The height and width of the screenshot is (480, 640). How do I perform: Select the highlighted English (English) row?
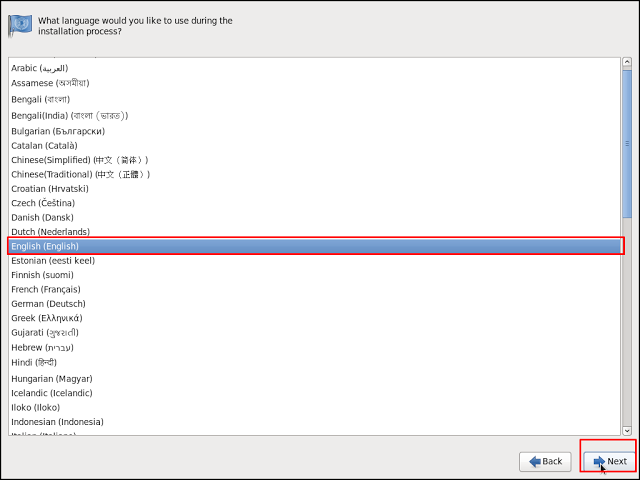[x=315, y=246]
